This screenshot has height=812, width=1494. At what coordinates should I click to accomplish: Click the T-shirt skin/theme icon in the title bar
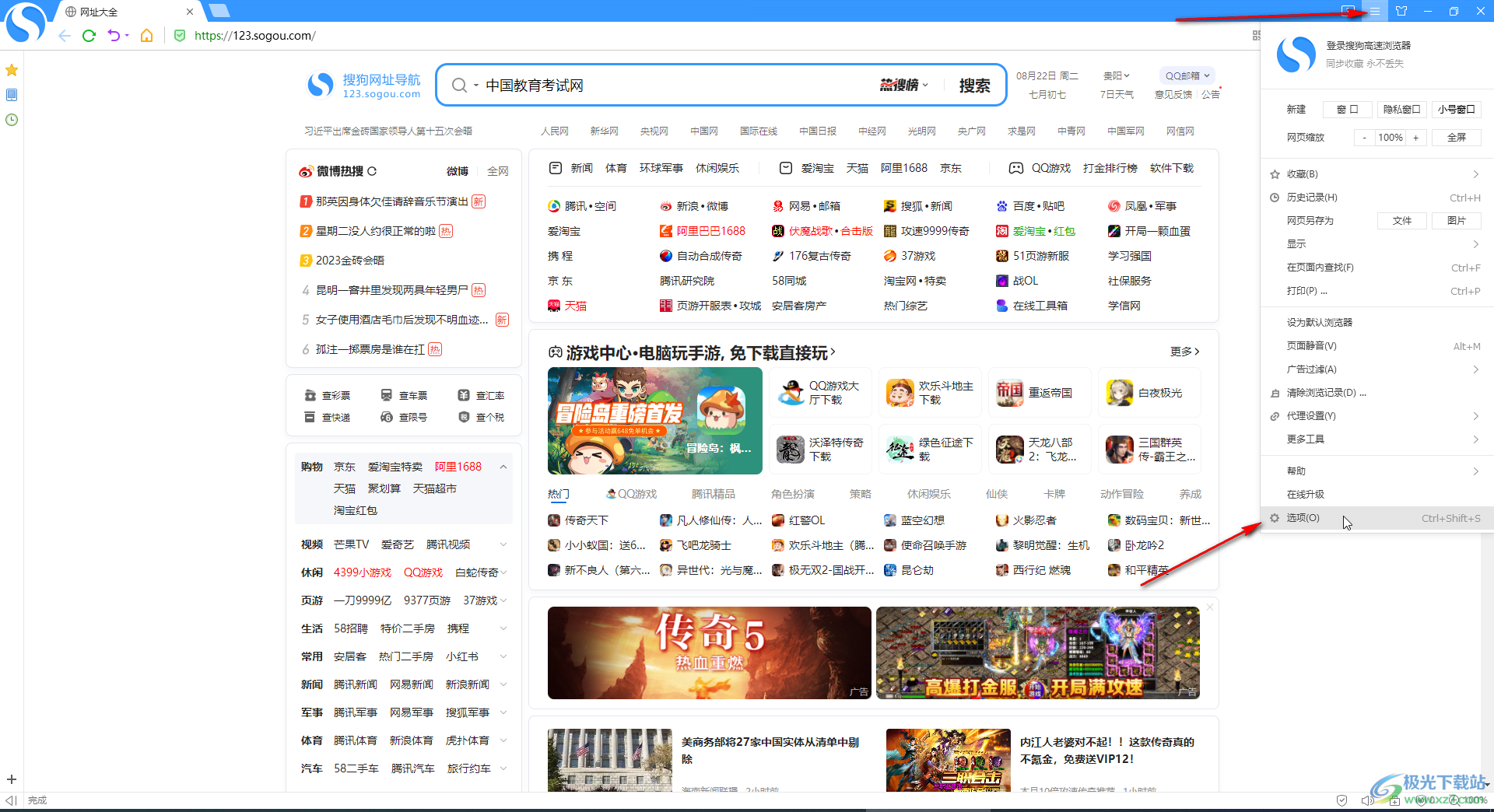[1401, 12]
